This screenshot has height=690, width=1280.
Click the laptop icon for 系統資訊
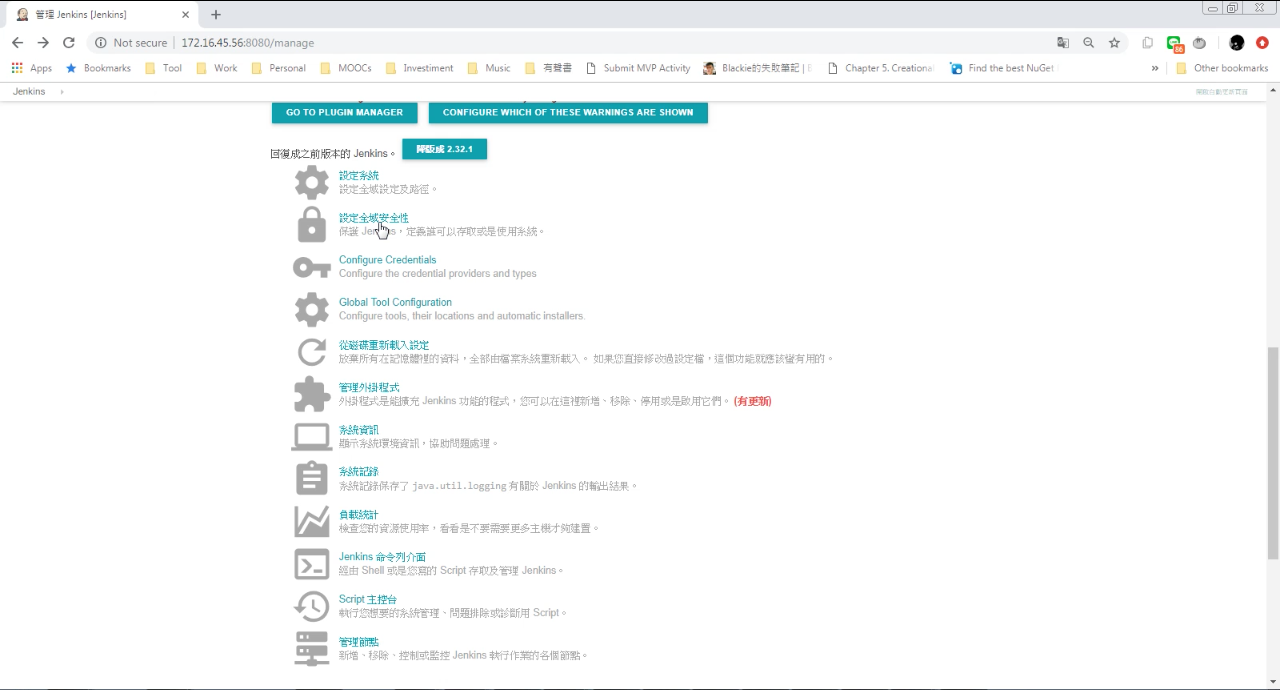pyautogui.click(x=312, y=437)
